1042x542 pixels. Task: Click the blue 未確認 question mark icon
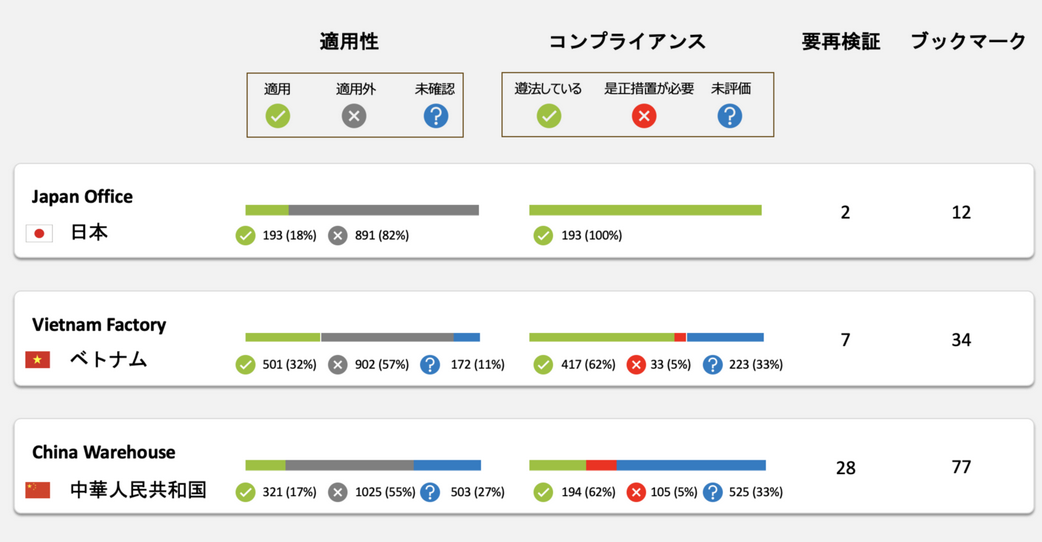436,116
